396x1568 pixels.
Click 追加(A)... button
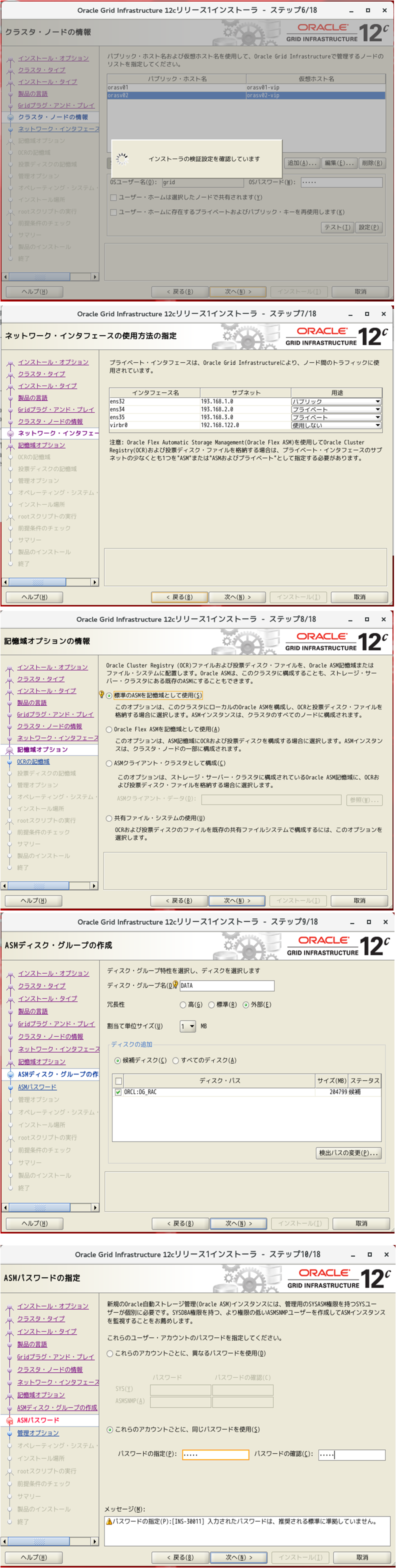(x=301, y=163)
